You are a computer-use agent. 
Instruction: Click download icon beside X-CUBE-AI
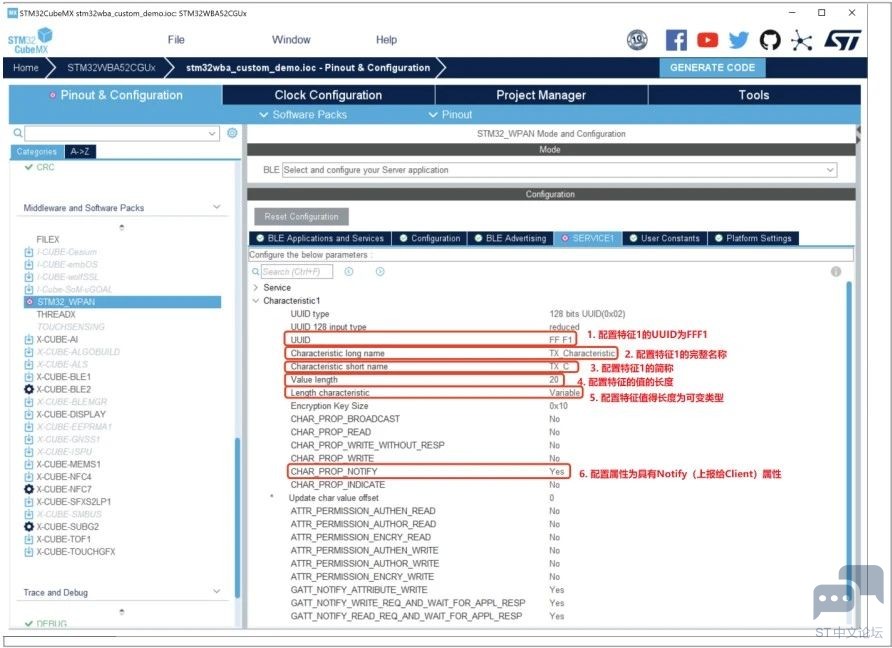pyautogui.click(x=28, y=340)
